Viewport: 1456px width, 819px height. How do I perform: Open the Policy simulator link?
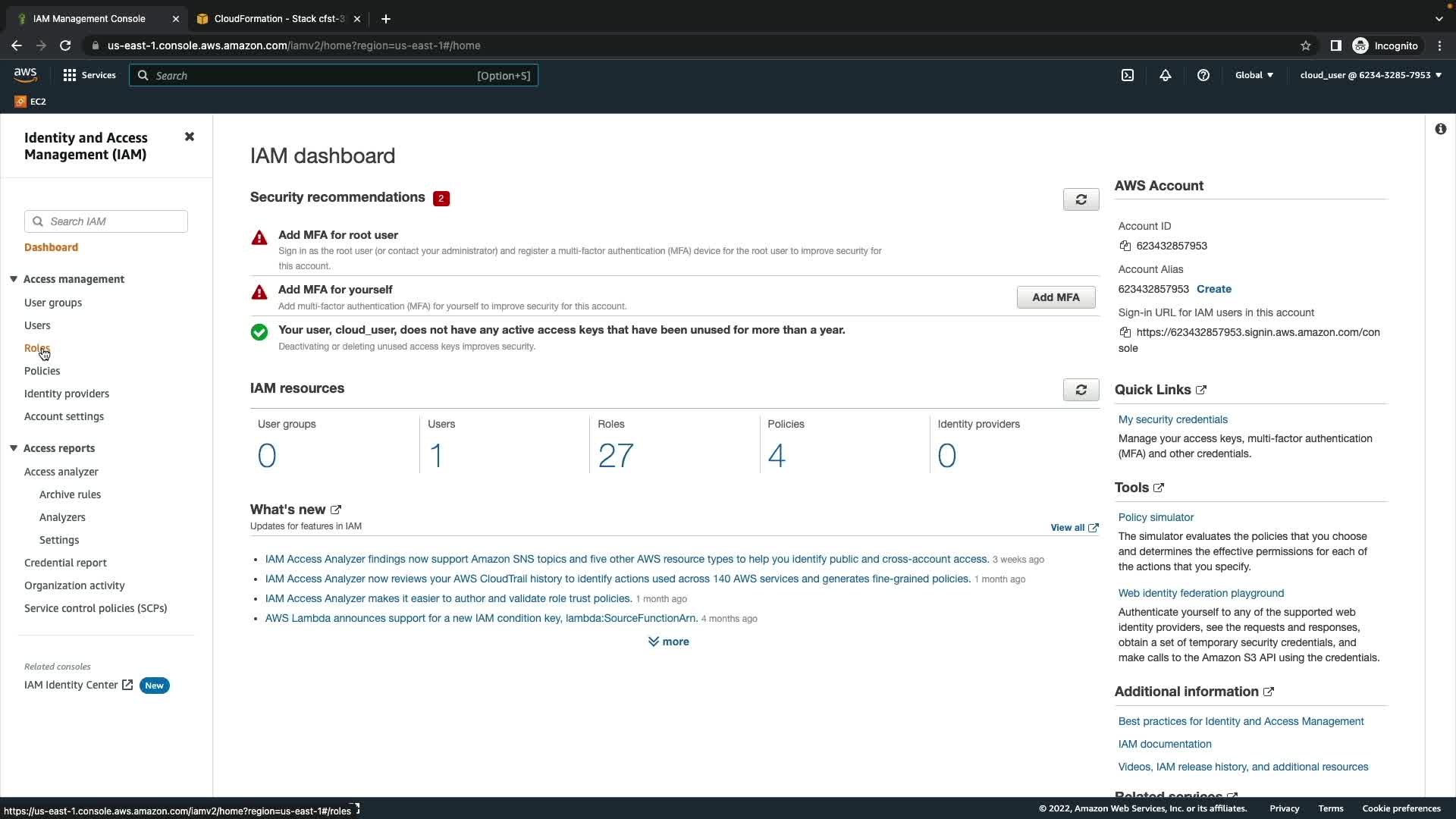[x=1156, y=517]
